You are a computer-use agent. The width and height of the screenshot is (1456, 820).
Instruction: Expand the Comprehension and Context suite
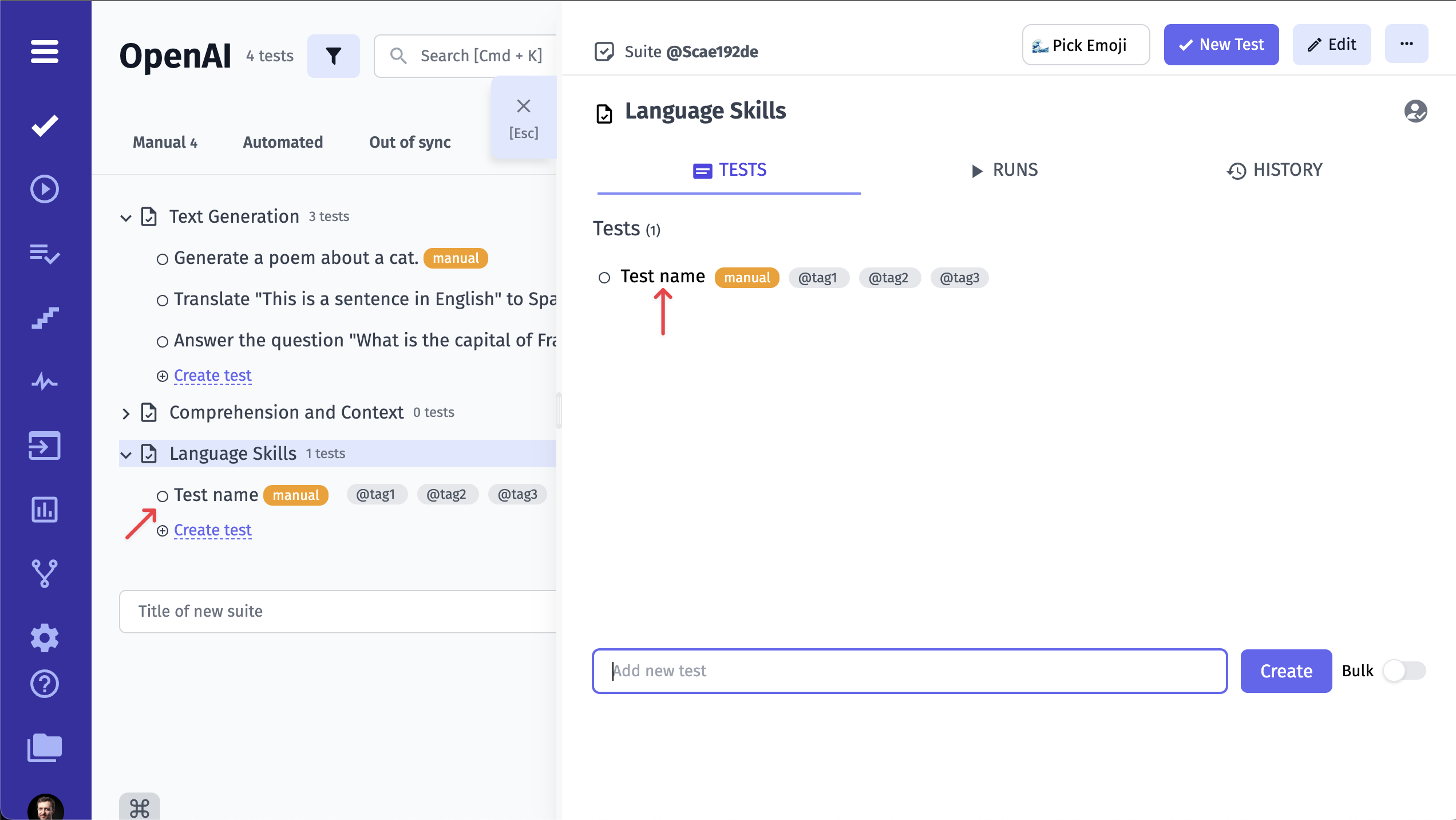point(126,412)
